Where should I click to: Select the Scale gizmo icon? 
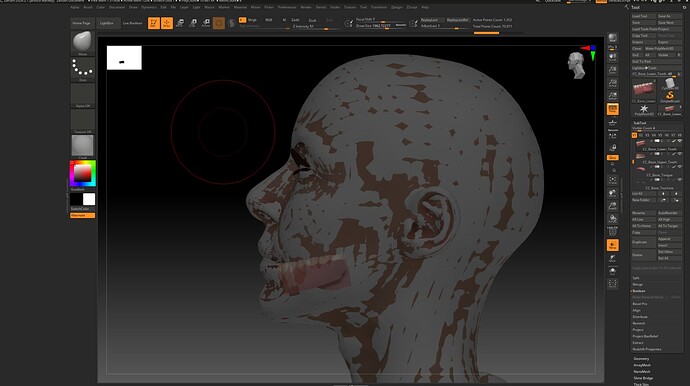(193, 23)
